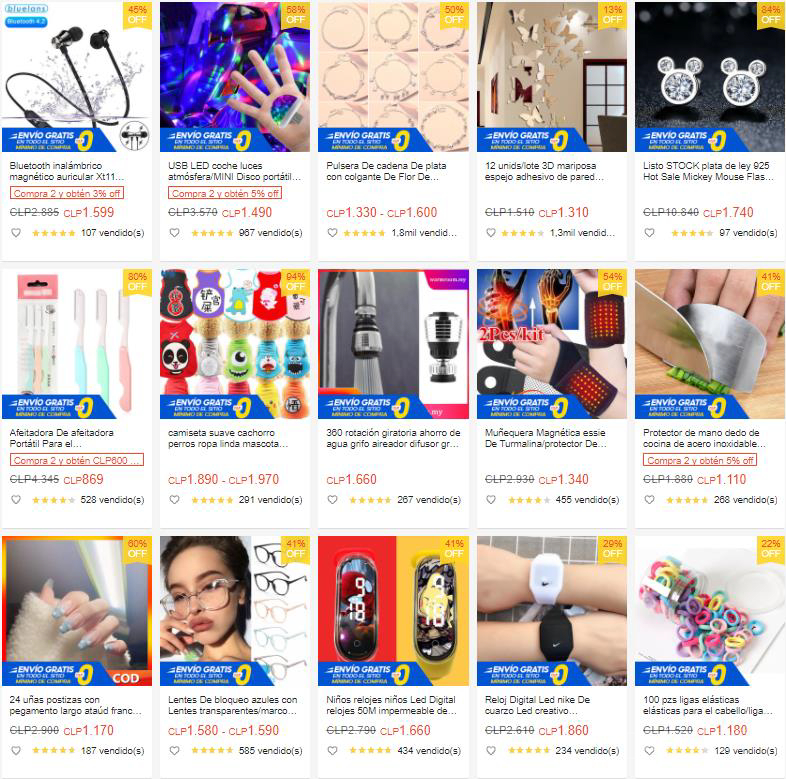Heart the 360 rotación giratoria grifo product
Image resolution: width=786 pixels, height=779 pixels.
[x=332, y=500]
